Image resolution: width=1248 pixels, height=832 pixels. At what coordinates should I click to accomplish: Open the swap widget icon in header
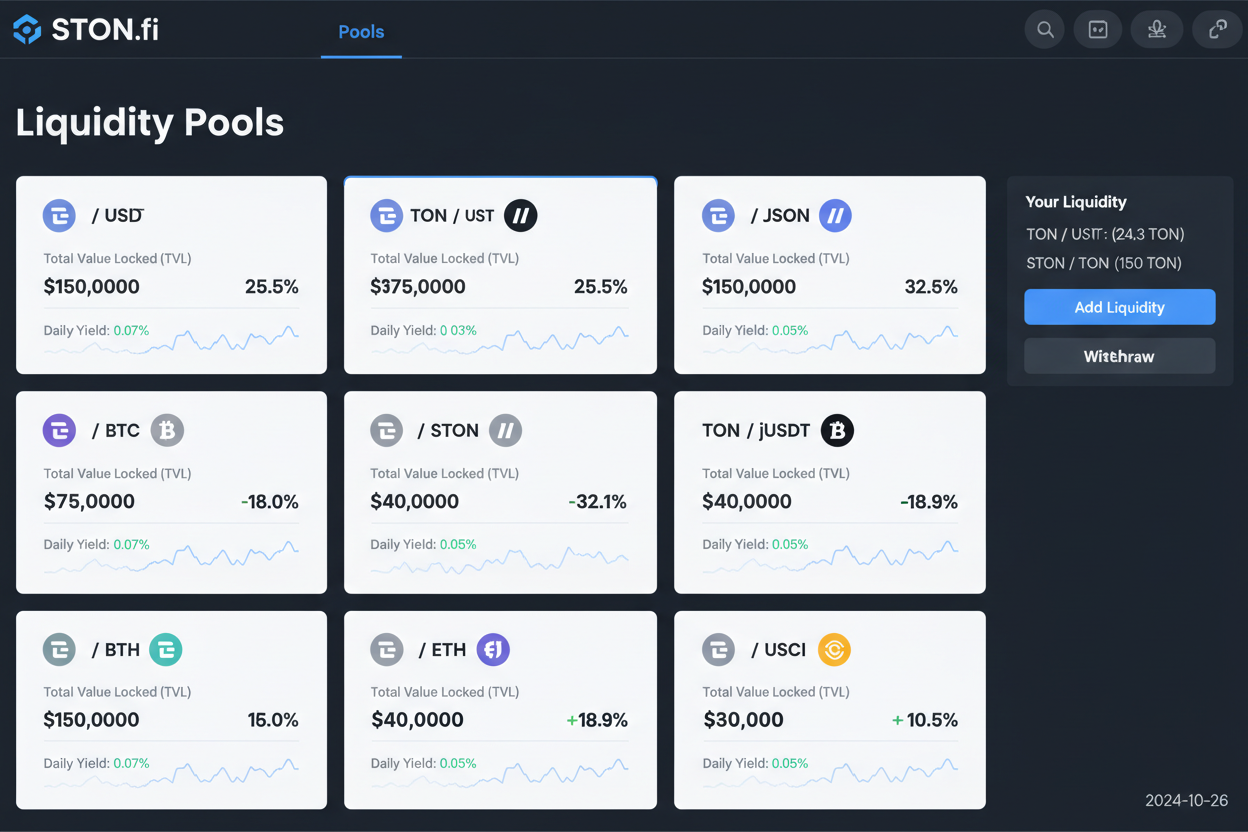1097,29
